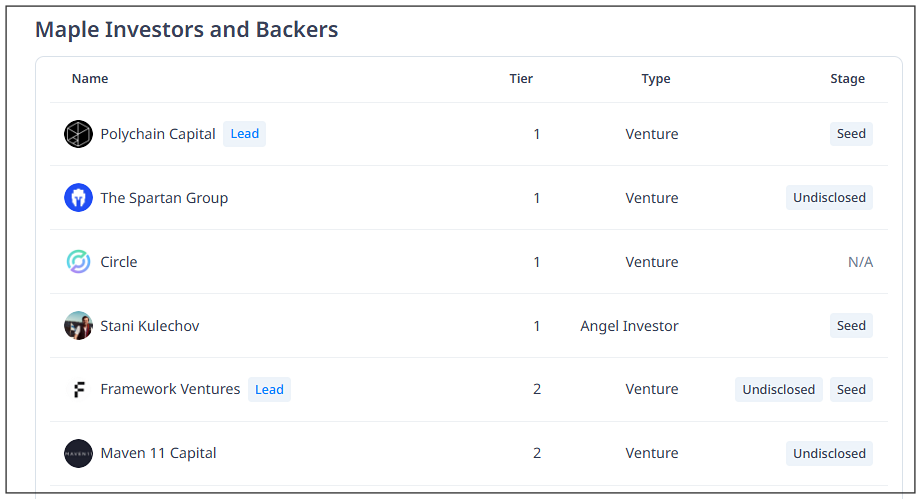Click the Lead badge beside Framework Ventures

tap(269, 390)
